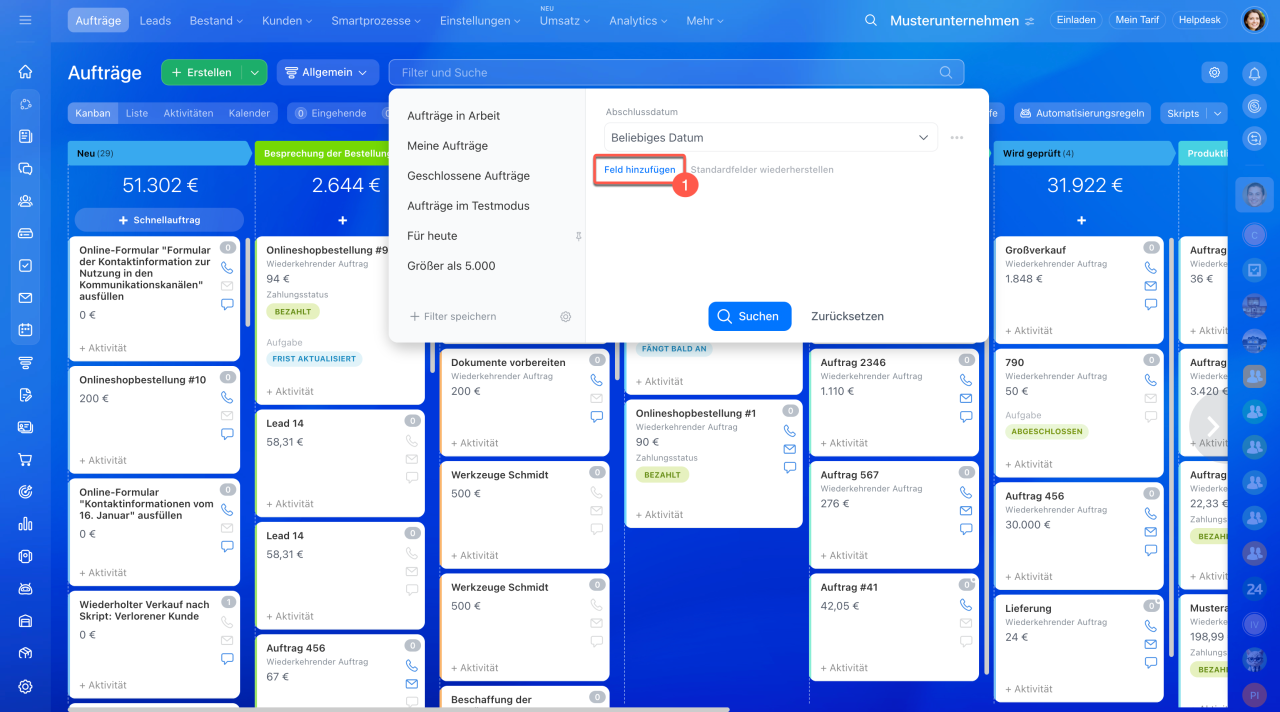1280x712 pixels.
Task: Select the Meine Aufträge filter
Action: (447, 146)
